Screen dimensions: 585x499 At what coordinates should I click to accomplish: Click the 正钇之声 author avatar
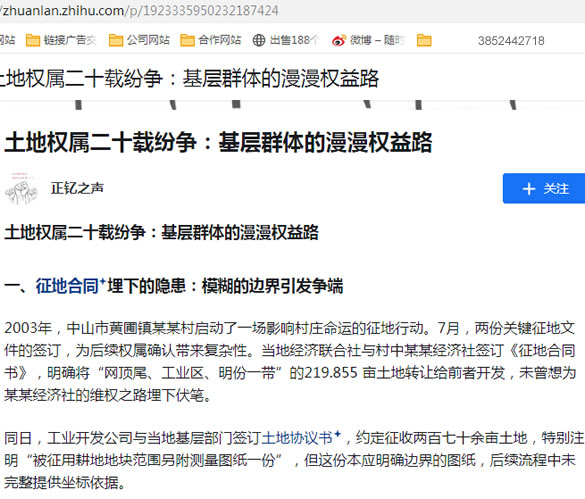pyautogui.click(x=22, y=188)
